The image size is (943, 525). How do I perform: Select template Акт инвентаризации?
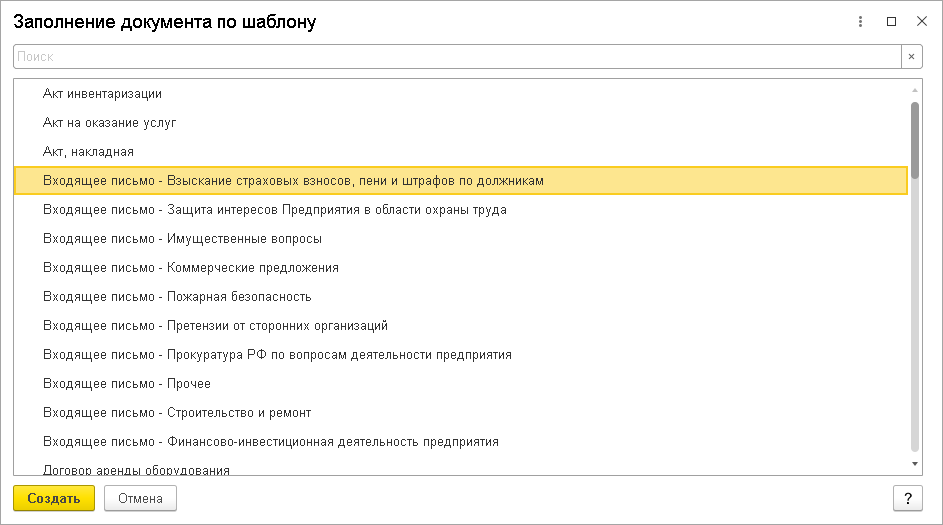tap(102, 94)
